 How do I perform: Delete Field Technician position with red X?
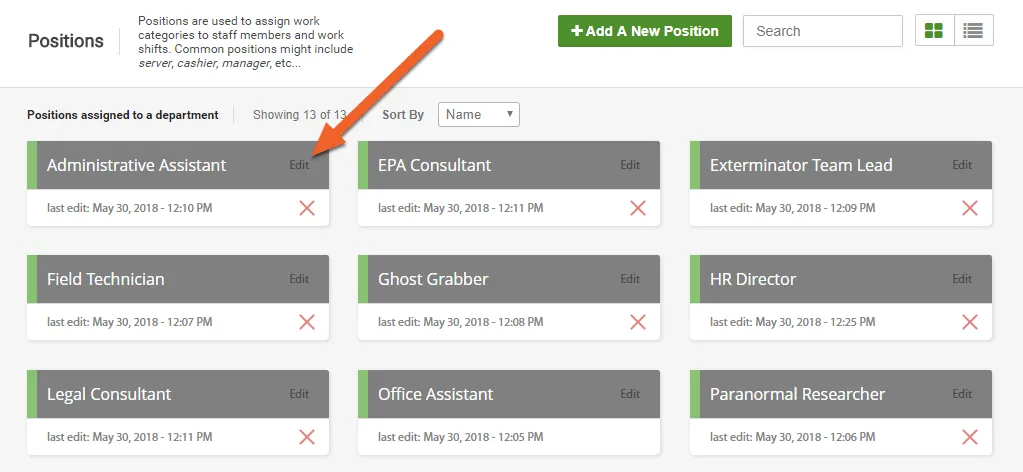[307, 322]
